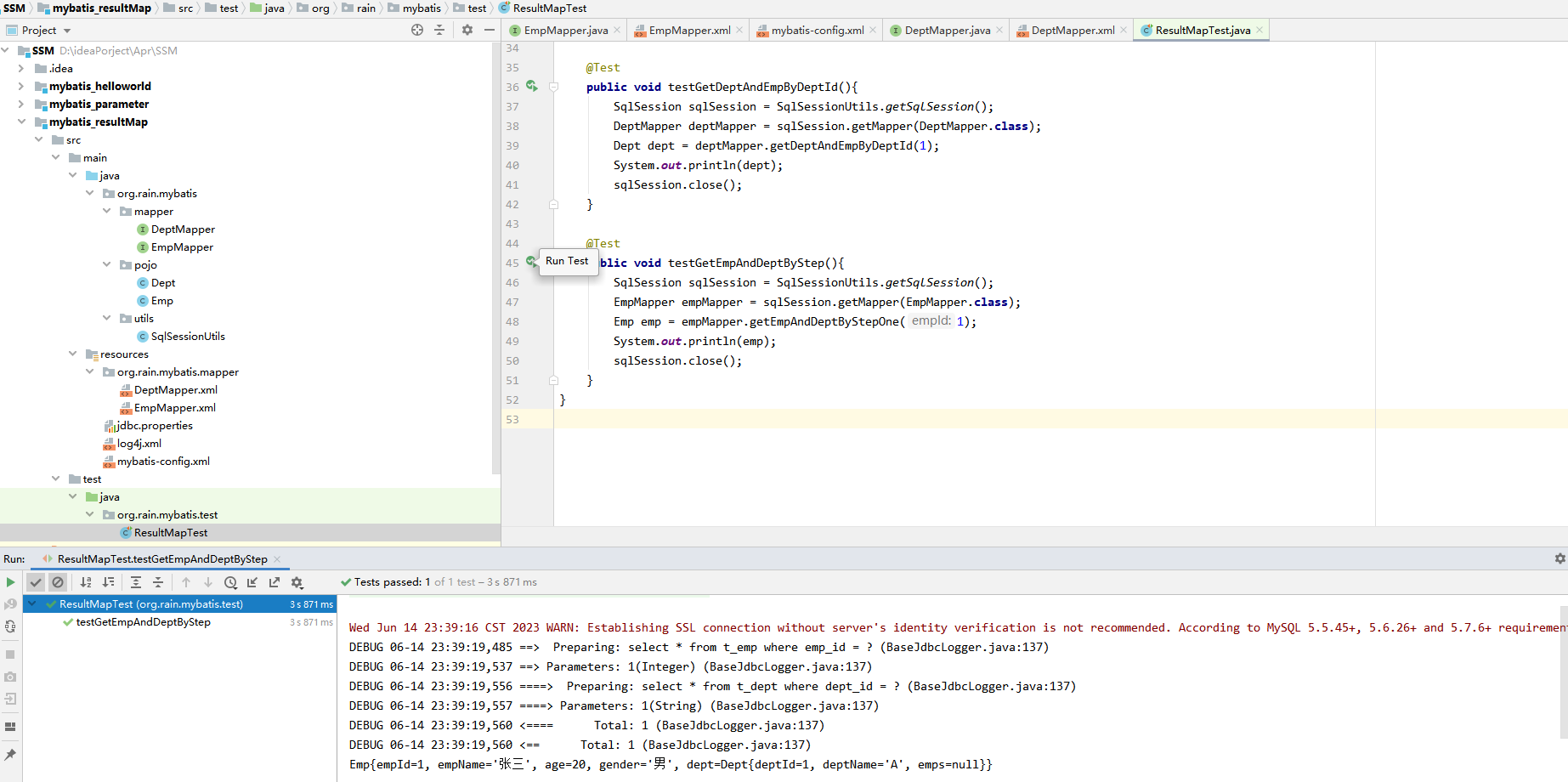Click Restore Layout icon in Run sidebar

point(10,727)
